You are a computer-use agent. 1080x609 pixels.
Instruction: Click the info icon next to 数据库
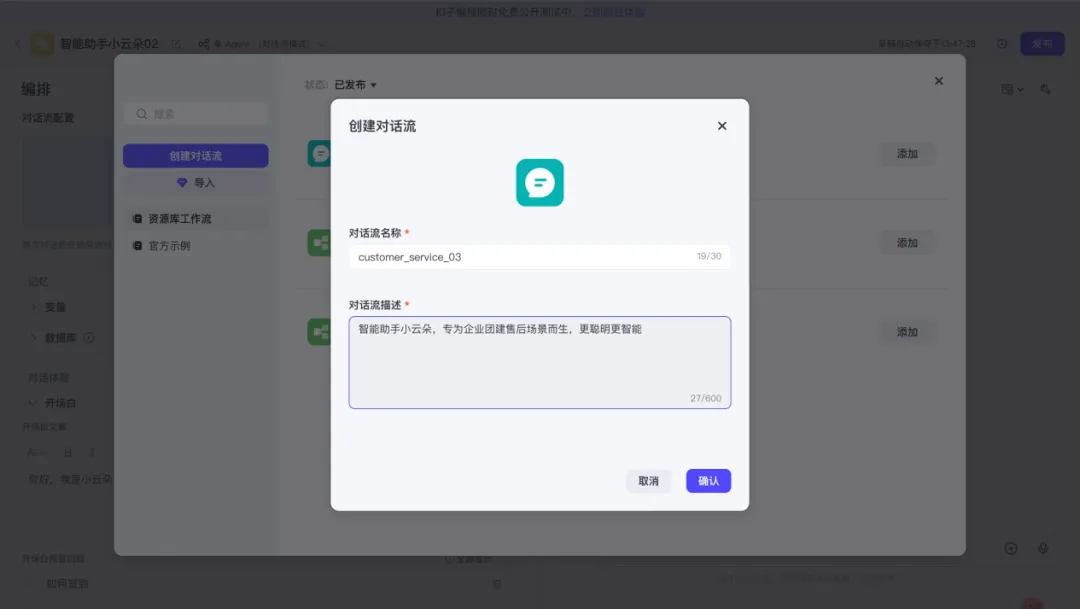click(89, 338)
